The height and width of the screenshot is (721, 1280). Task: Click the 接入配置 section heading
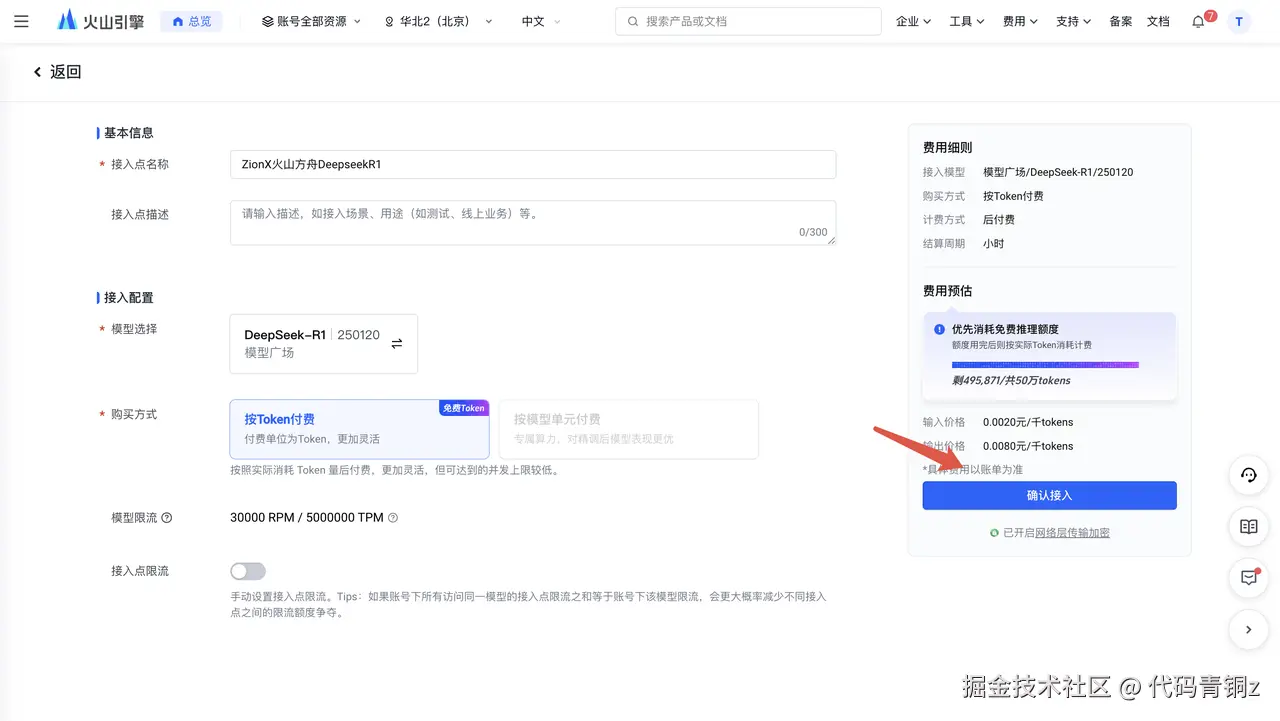[129, 298]
